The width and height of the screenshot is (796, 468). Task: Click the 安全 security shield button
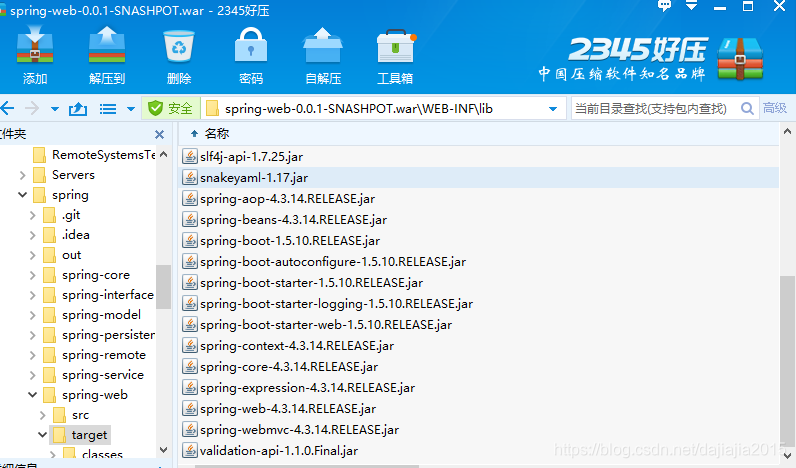[x=171, y=108]
